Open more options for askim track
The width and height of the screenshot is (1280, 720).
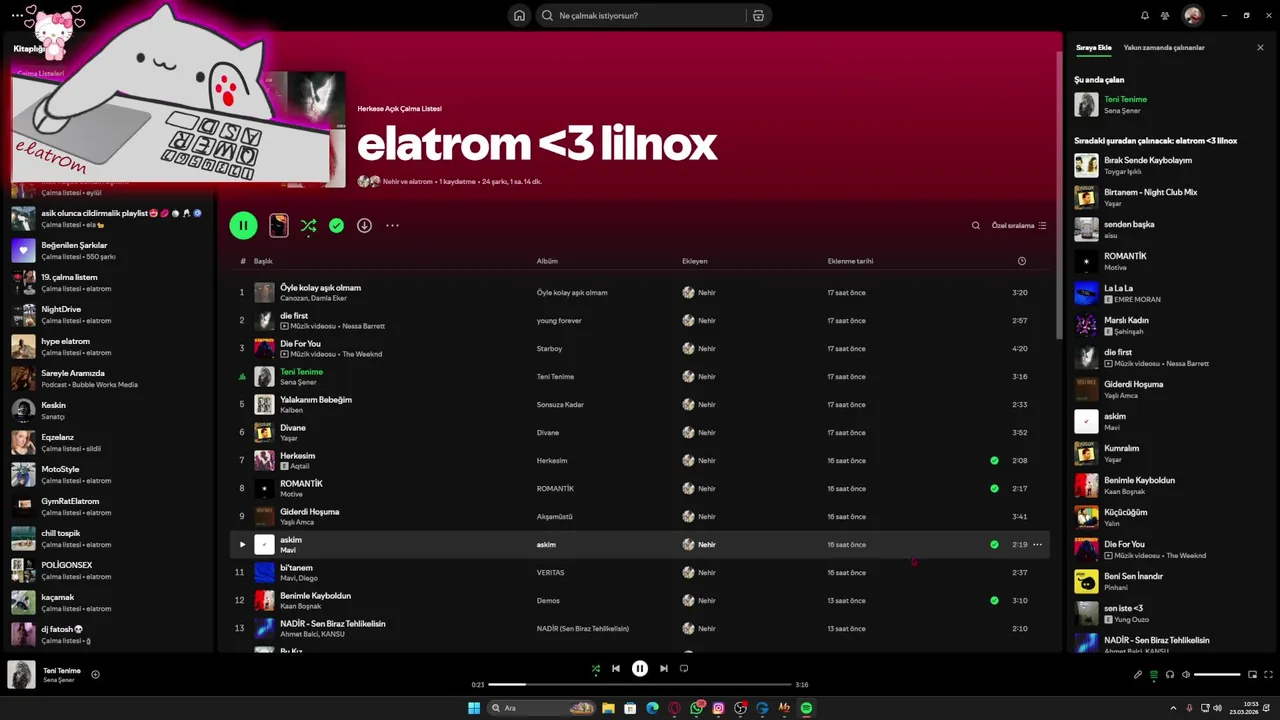point(1037,544)
